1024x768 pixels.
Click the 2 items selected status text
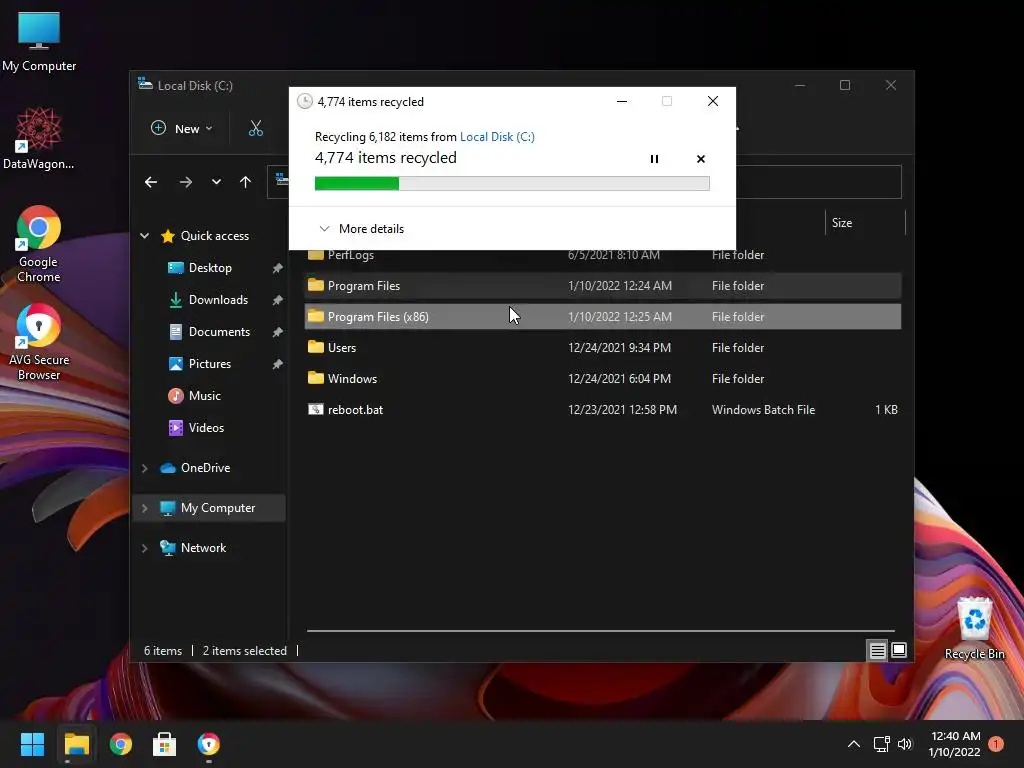click(x=244, y=650)
